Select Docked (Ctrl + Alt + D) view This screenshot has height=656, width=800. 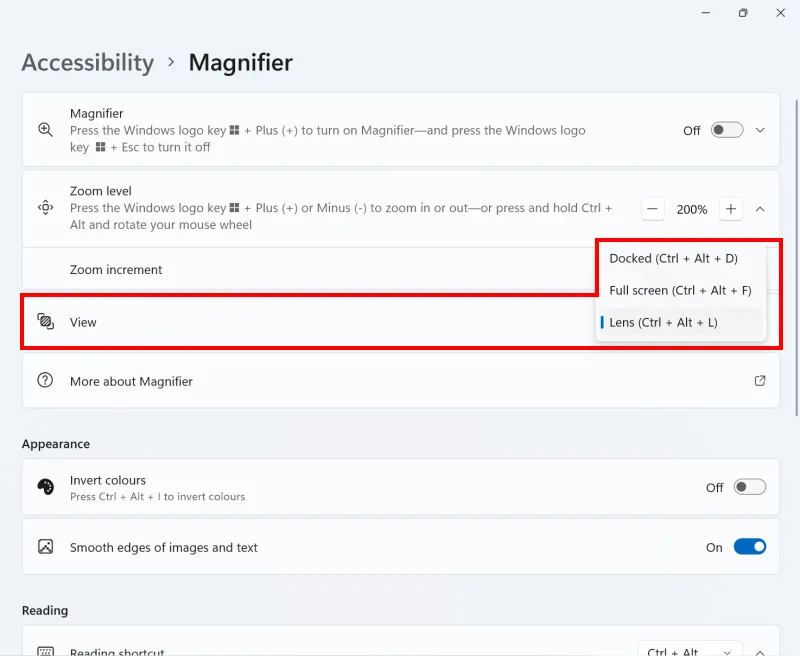coord(673,258)
